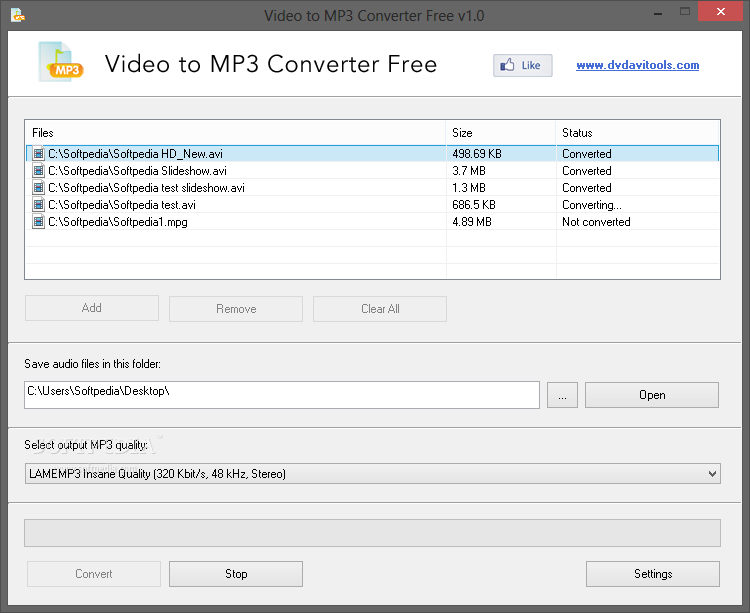Open the output folder with Open button

(x=652, y=395)
